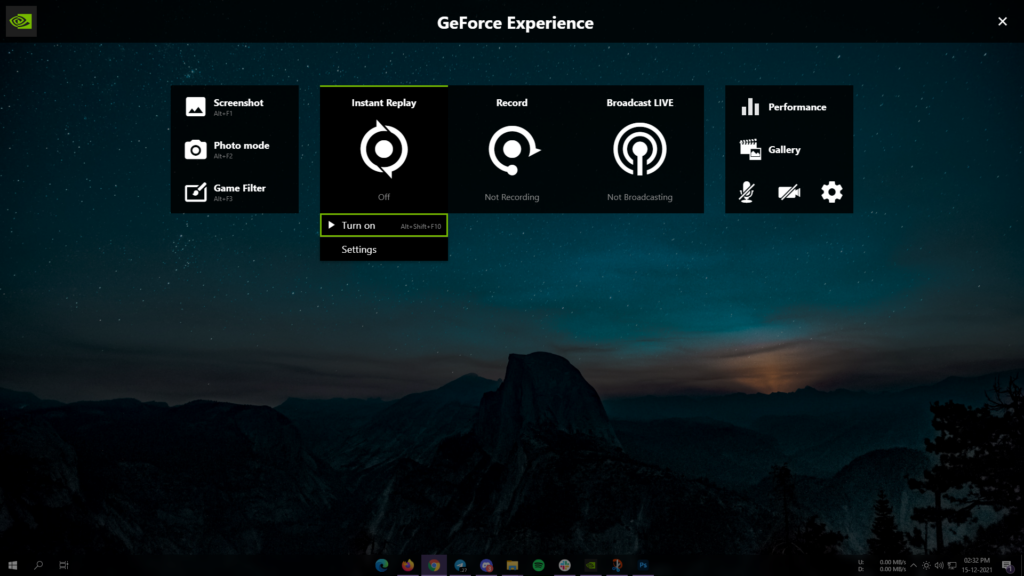Enable the webcam
1024x576 pixels.
[x=789, y=192]
